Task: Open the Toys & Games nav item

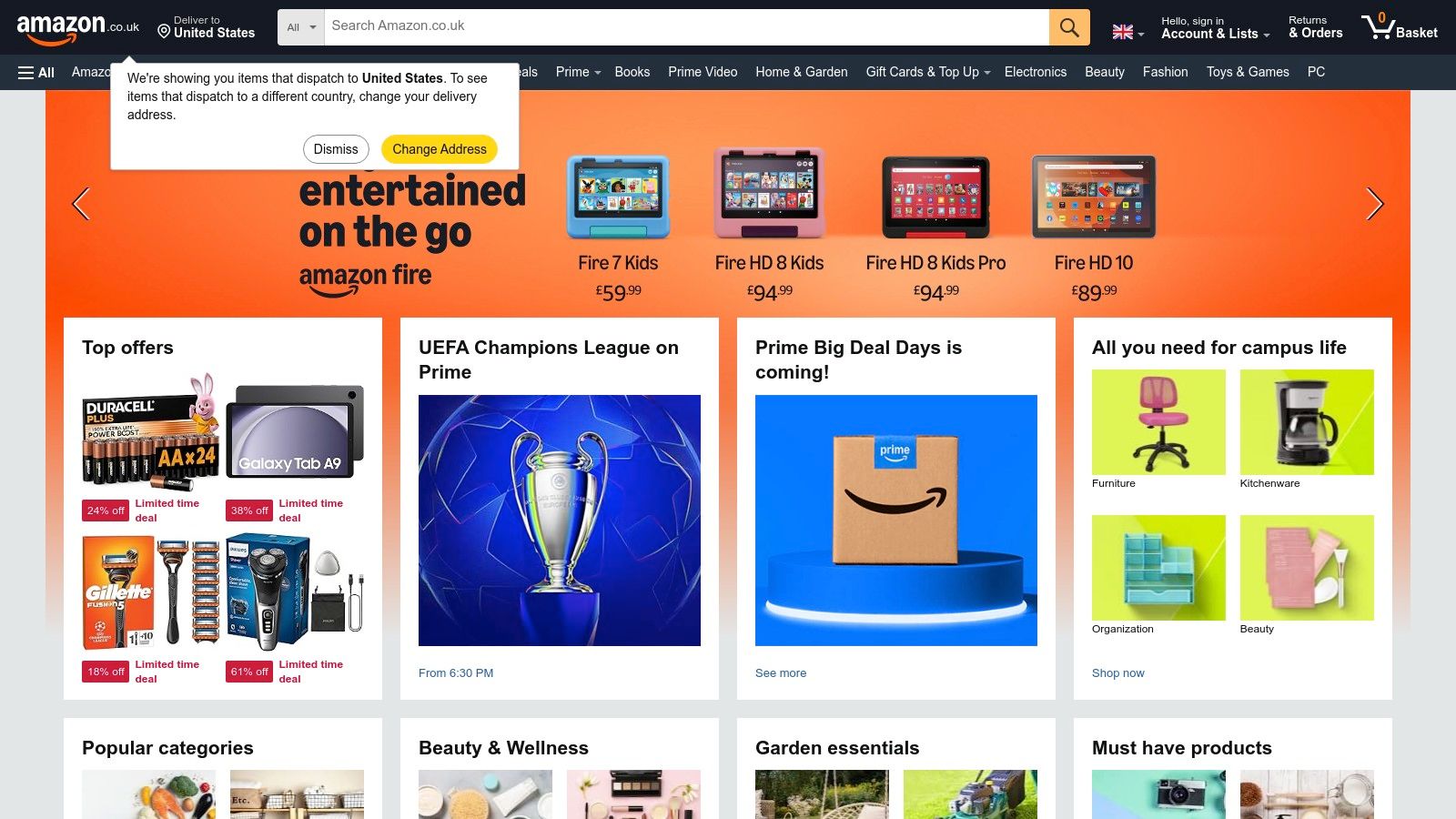Action: click(1248, 72)
